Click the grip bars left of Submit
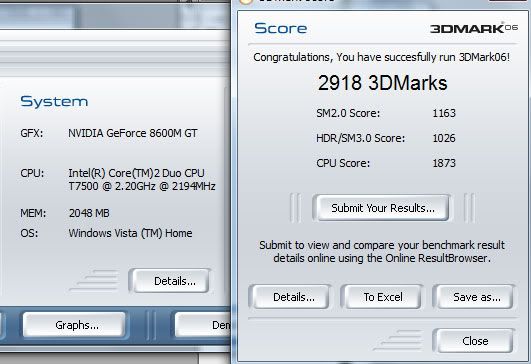Image resolution: width=531 pixels, height=364 pixels. pos(296,208)
